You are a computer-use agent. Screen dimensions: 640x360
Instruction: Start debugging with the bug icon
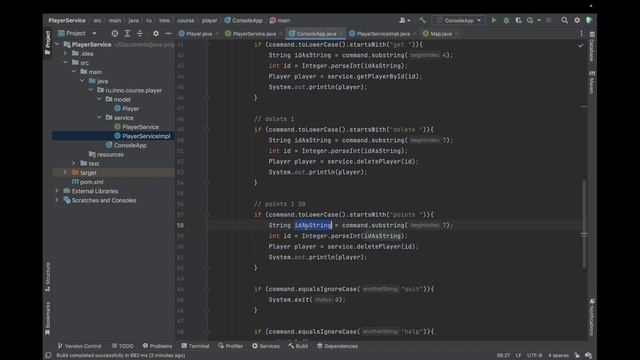(506, 20)
